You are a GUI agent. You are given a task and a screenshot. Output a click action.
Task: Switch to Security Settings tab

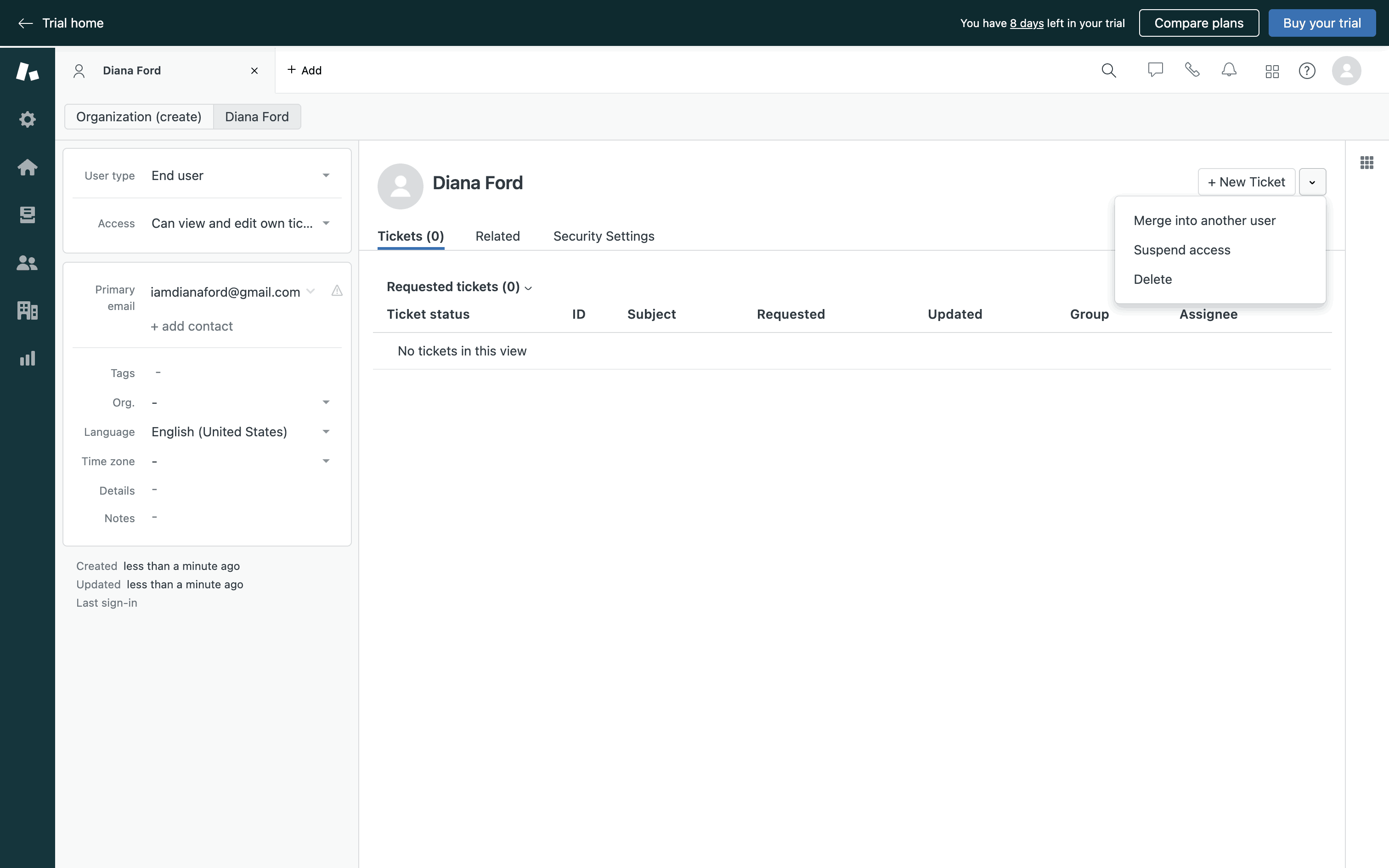(603, 237)
